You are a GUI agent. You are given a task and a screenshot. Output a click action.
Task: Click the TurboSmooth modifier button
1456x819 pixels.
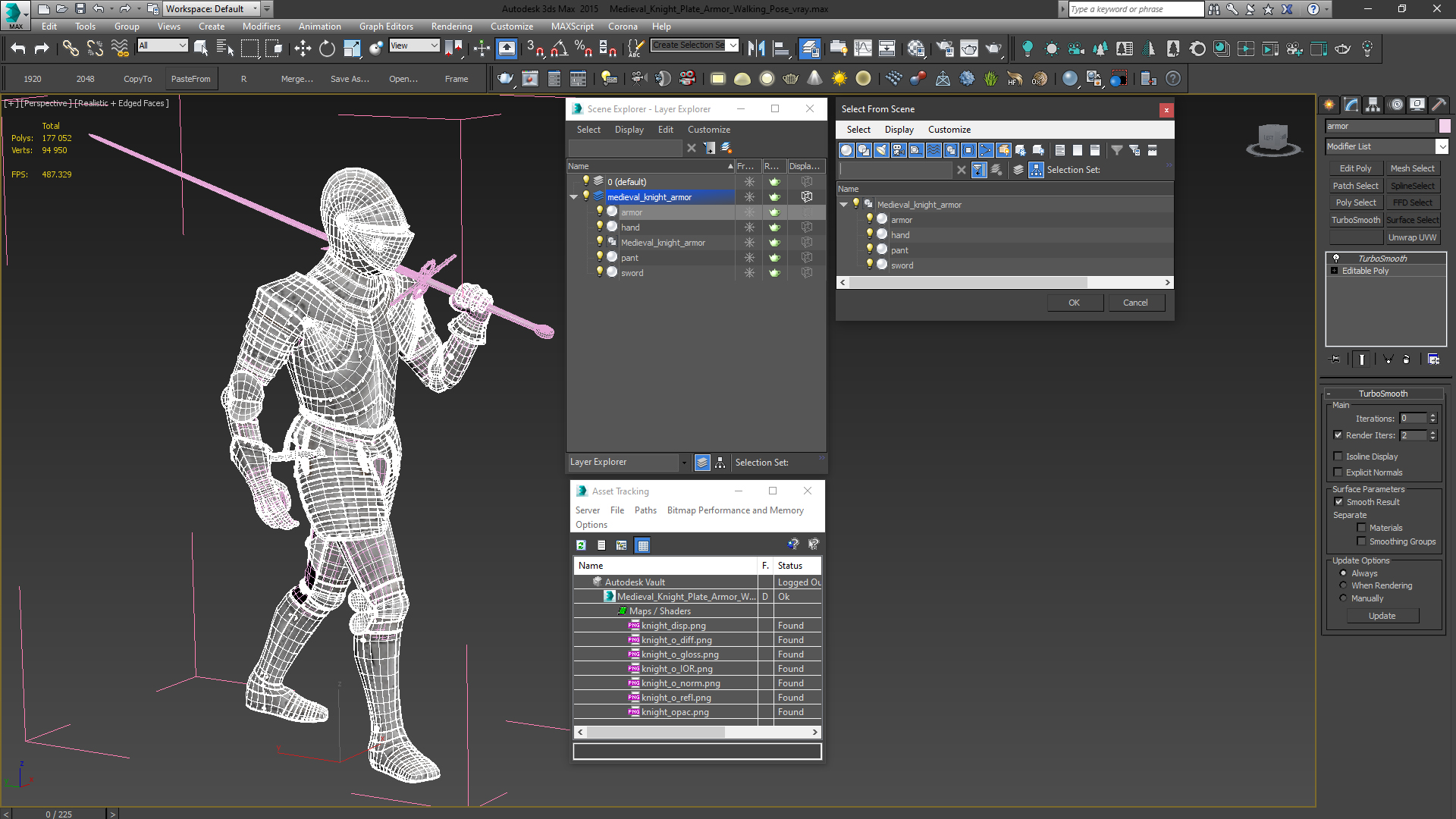click(x=1355, y=220)
